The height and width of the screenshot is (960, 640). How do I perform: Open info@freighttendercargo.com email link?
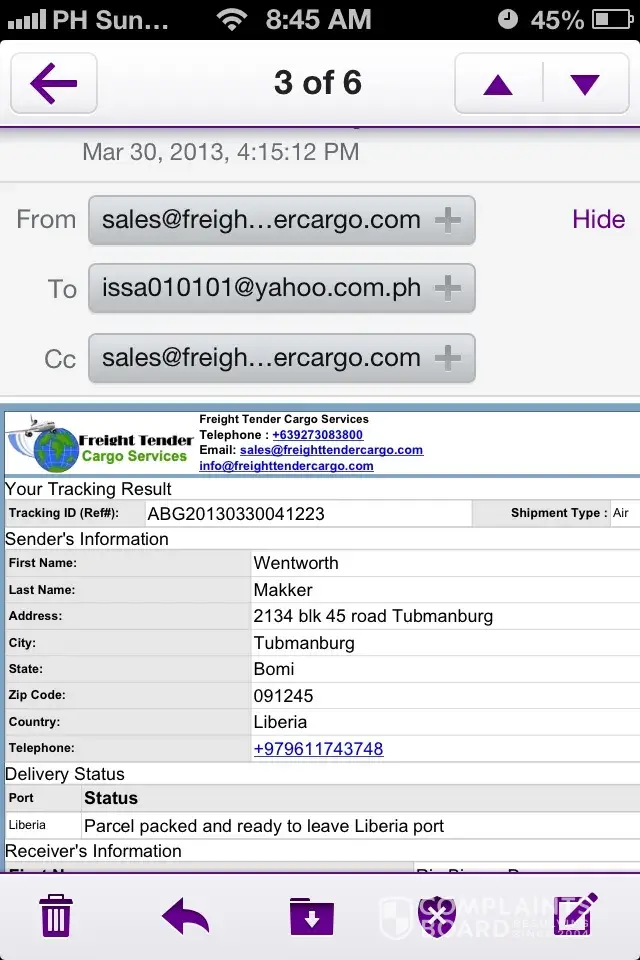(x=286, y=465)
